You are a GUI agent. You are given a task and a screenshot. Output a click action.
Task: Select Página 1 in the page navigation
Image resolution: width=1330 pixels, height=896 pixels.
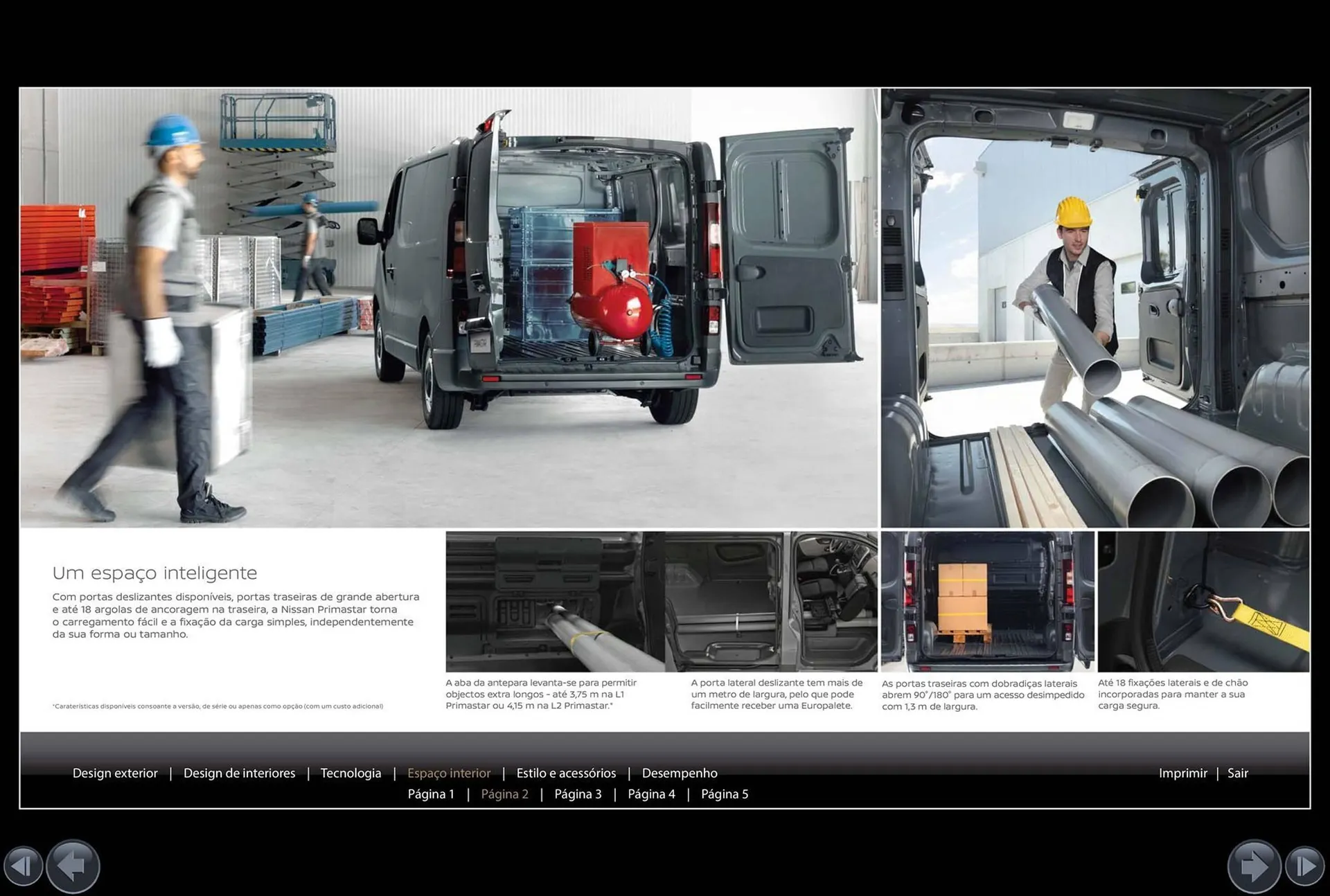(x=431, y=794)
